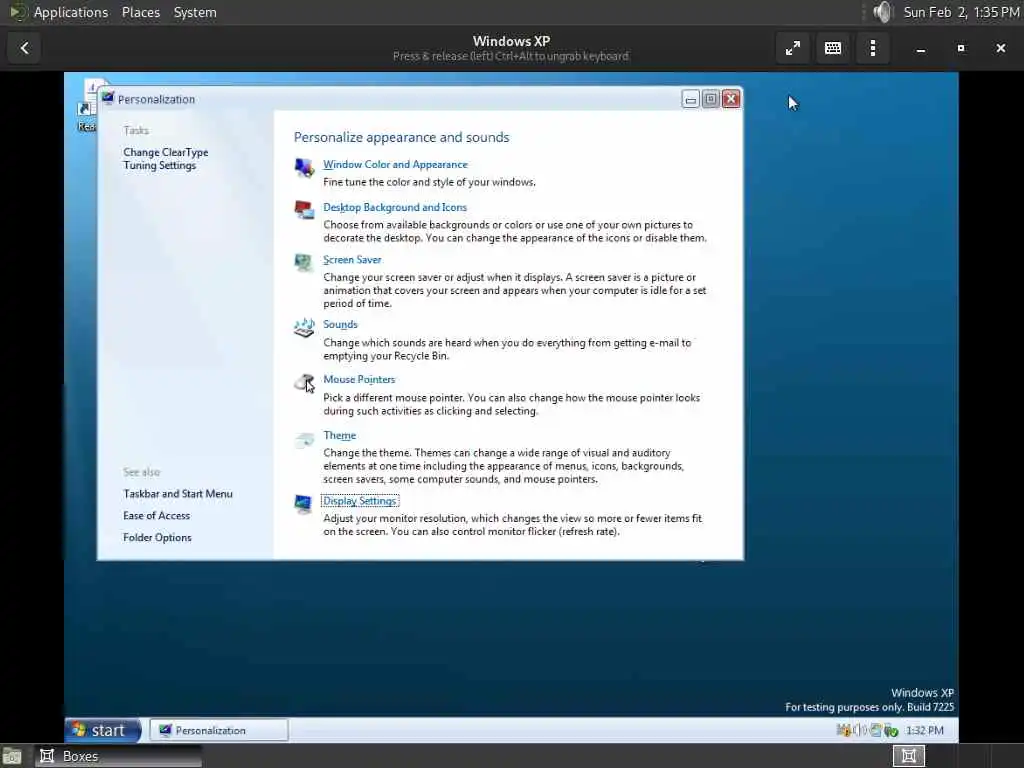Viewport: 1024px width, 768px height.
Task: Go back with the Boxes back arrow
Action: [x=25, y=48]
